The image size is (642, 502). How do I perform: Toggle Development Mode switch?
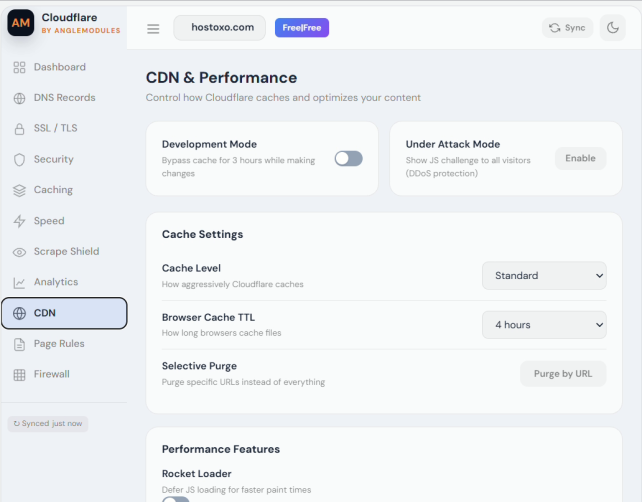click(348, 158)
